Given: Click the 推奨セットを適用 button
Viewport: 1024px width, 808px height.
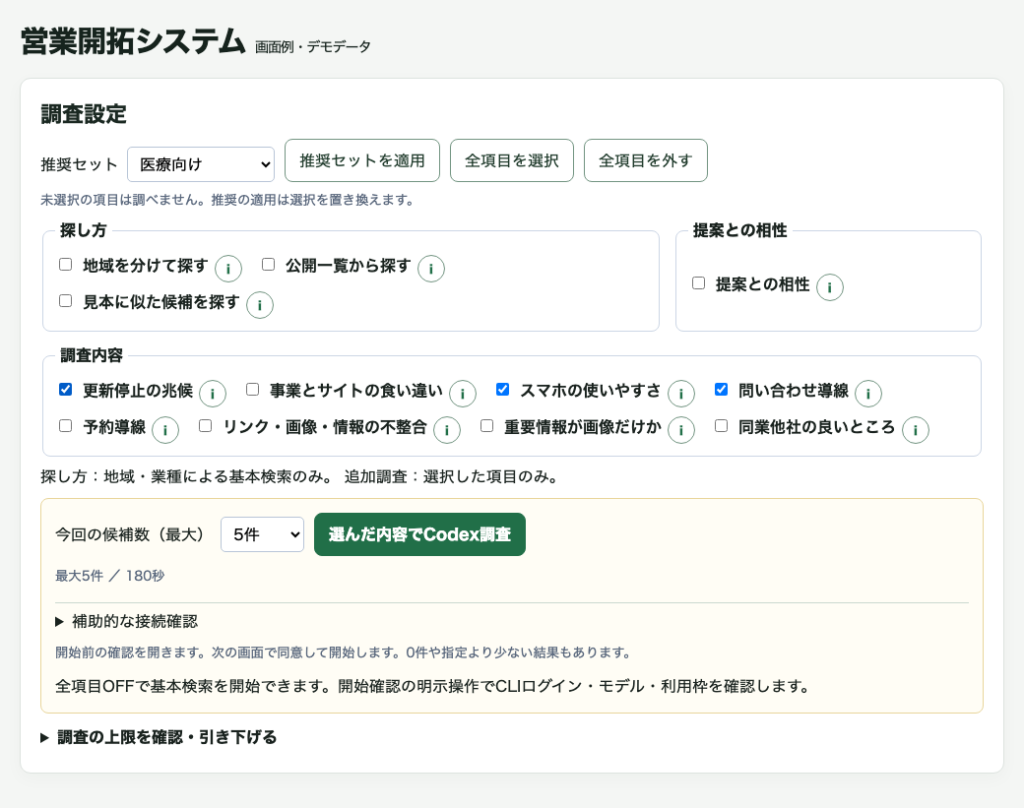Looking at the screenshot, I should coord(362,161).
